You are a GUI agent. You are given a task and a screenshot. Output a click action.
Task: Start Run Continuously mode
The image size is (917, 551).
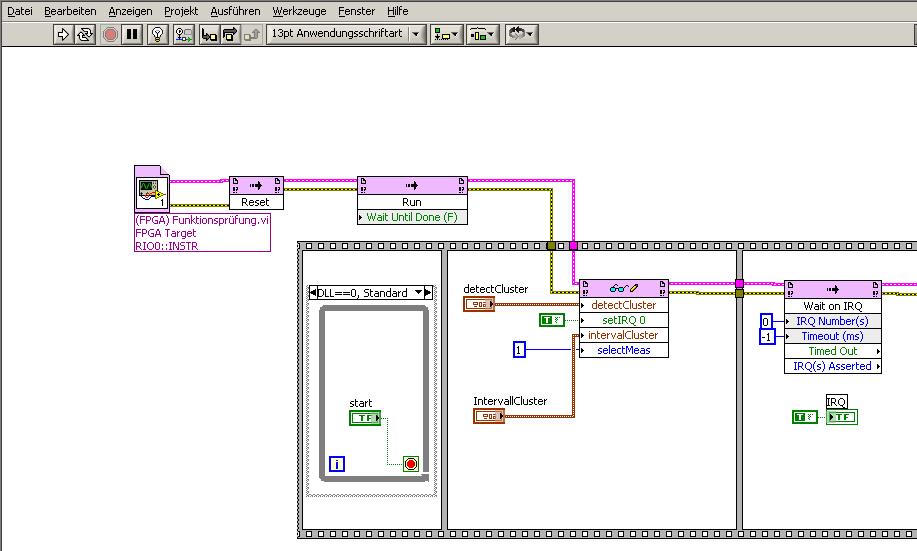[x=85, y=34]
